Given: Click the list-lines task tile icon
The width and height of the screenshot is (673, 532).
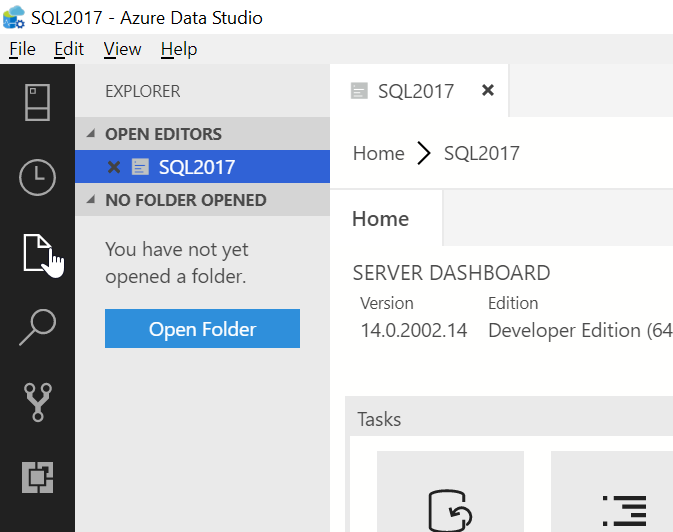Looking at the screenshot, I should pos(624,511).
